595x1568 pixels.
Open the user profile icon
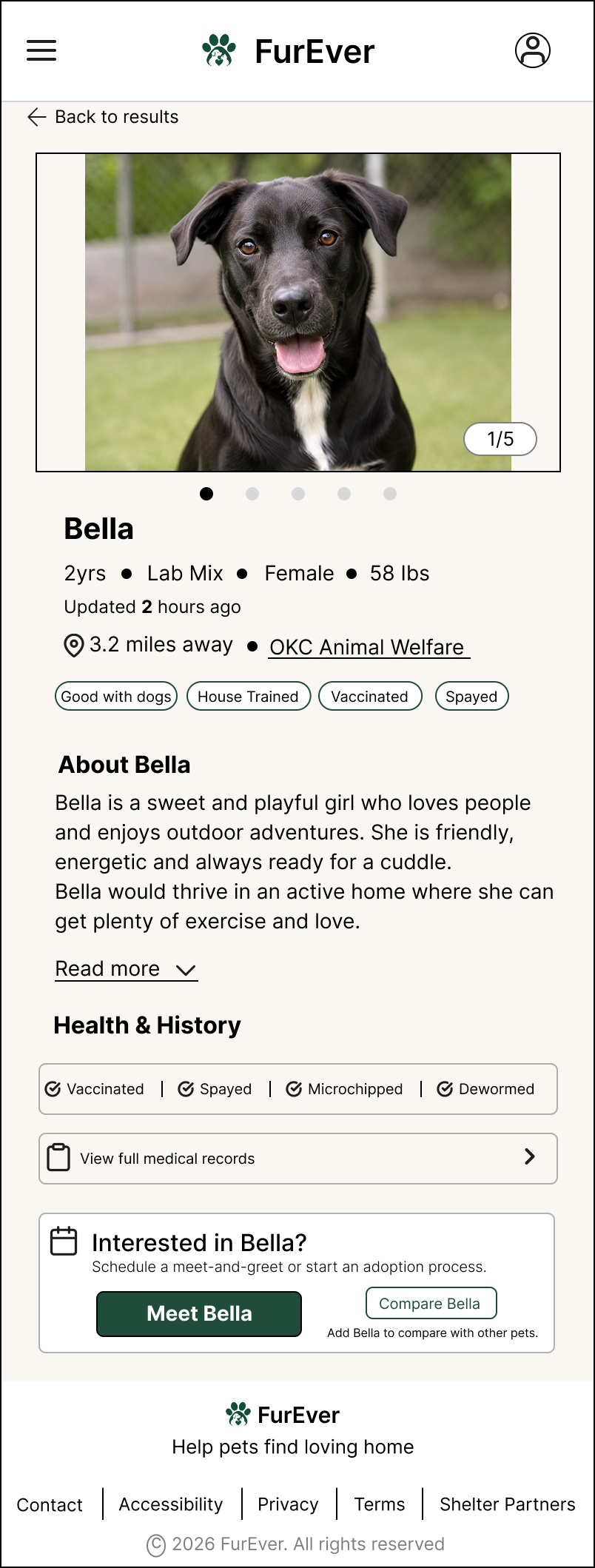(x=533, y=50)
